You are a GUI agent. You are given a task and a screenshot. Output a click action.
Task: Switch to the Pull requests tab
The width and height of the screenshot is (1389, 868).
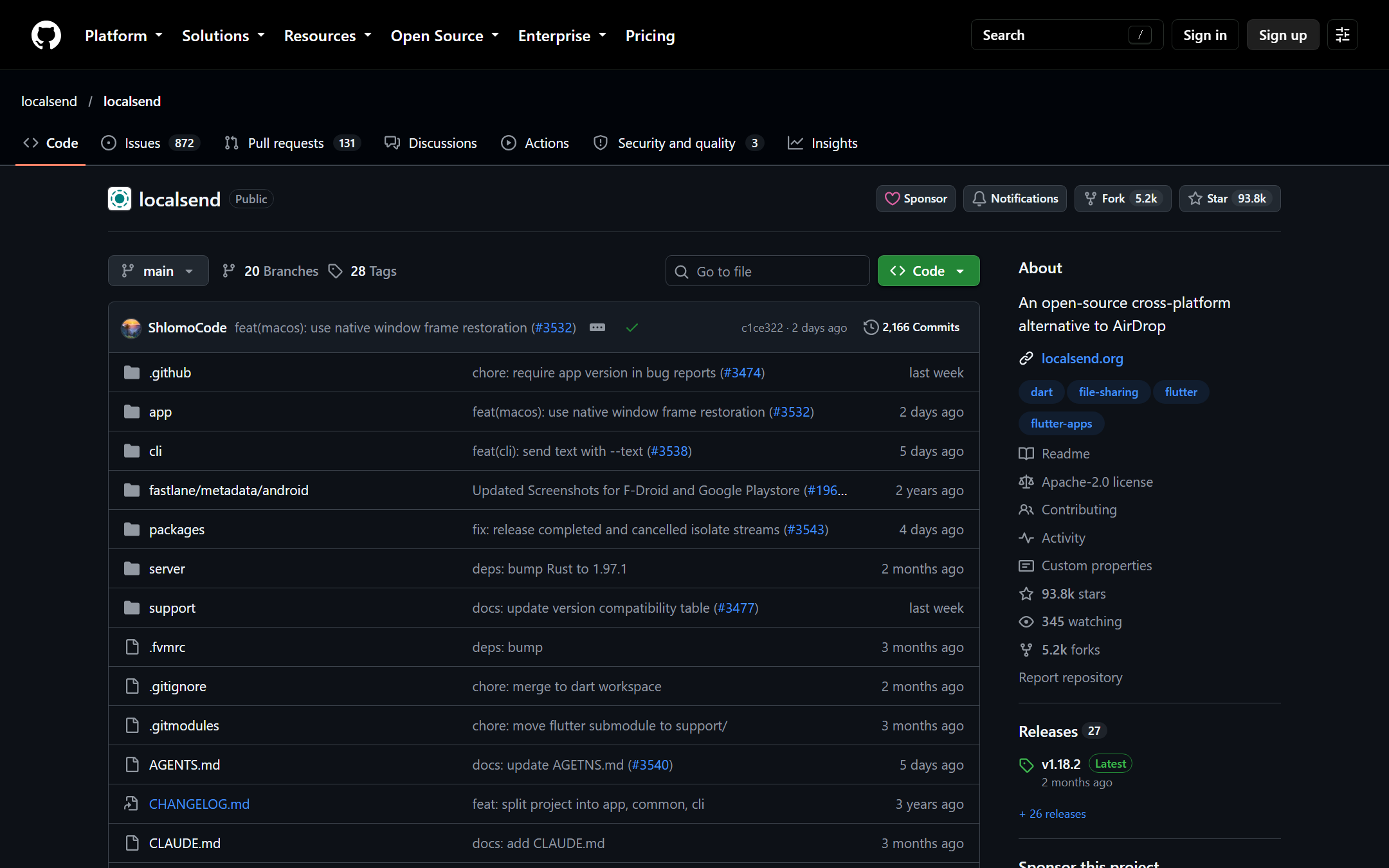(292, 143)
